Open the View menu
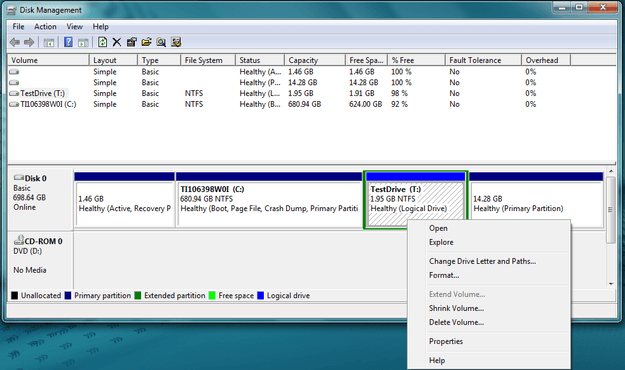Image resolution: width=625 pixels, height=370 pixels. [75, 27]
